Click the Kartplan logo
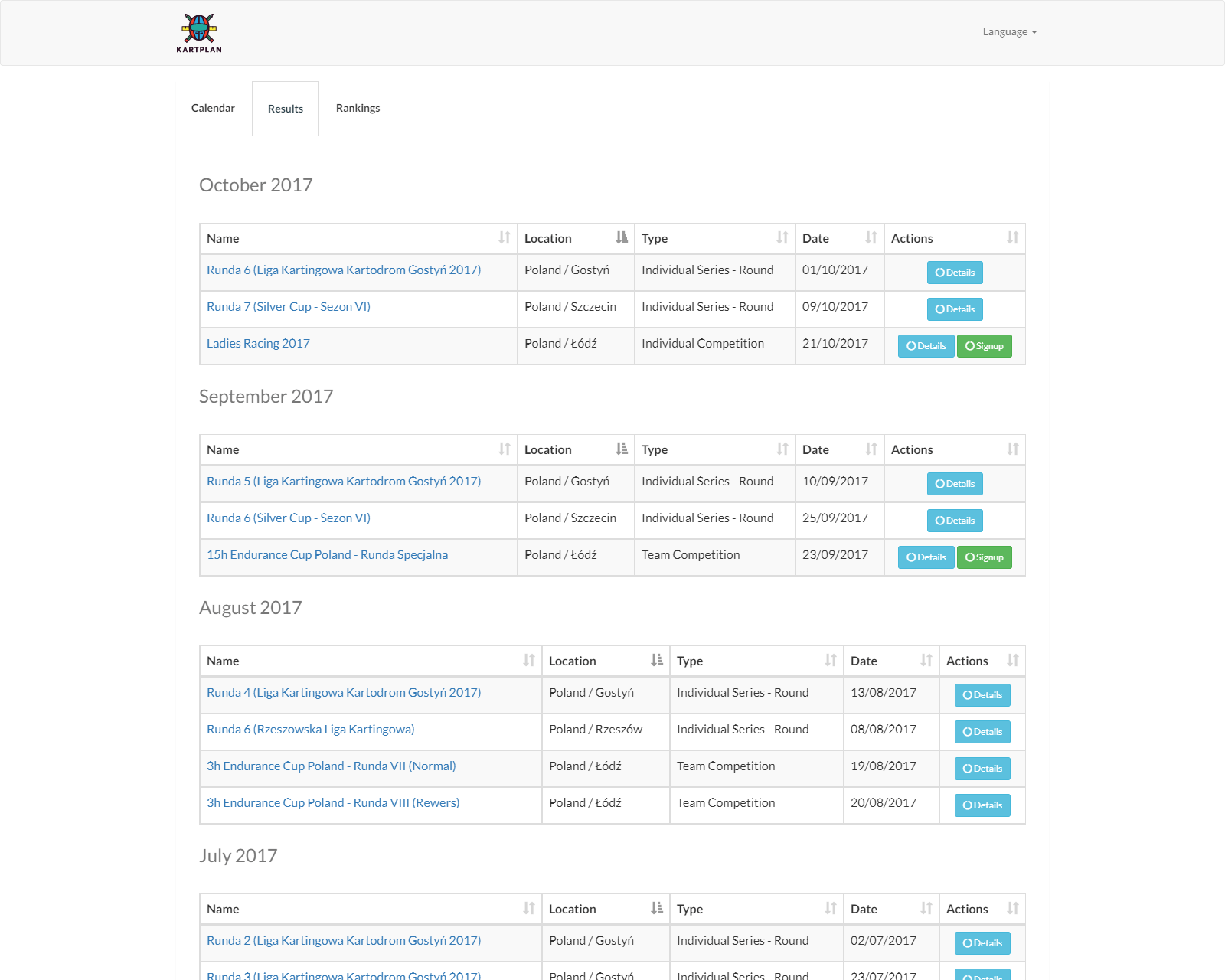This screenshot has width=1225, height=980. [199, 33]
